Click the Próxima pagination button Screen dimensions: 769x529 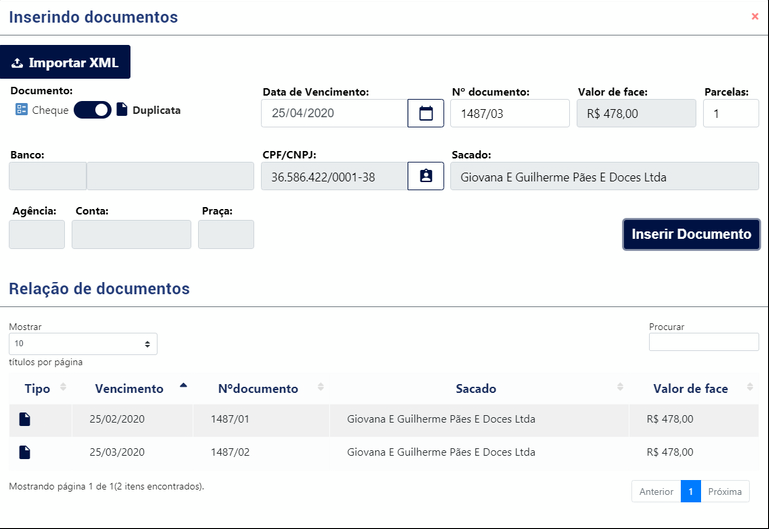point(725,491)
